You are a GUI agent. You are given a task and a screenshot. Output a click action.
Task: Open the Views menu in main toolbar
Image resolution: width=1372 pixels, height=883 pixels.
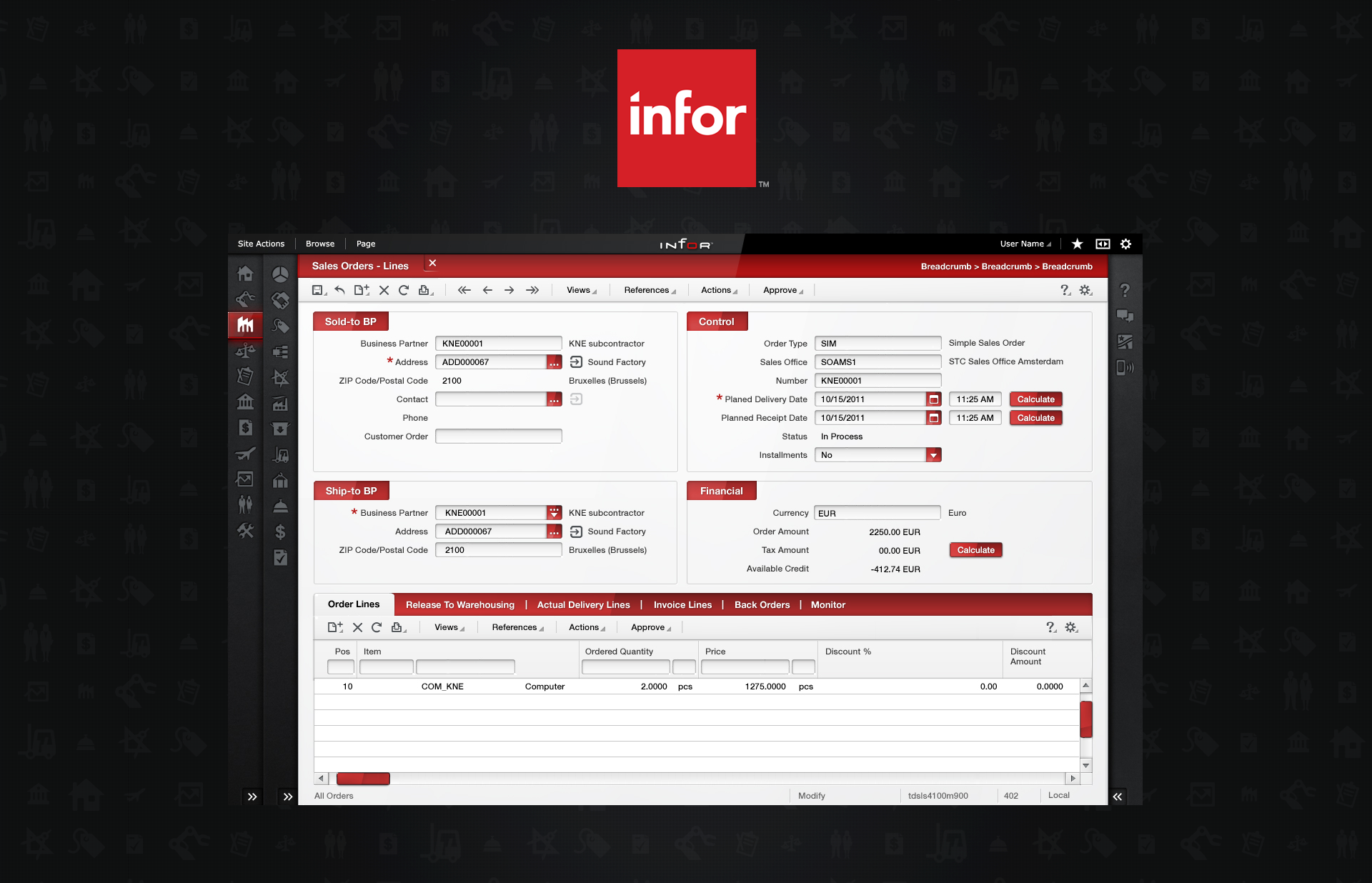[582, 290]
